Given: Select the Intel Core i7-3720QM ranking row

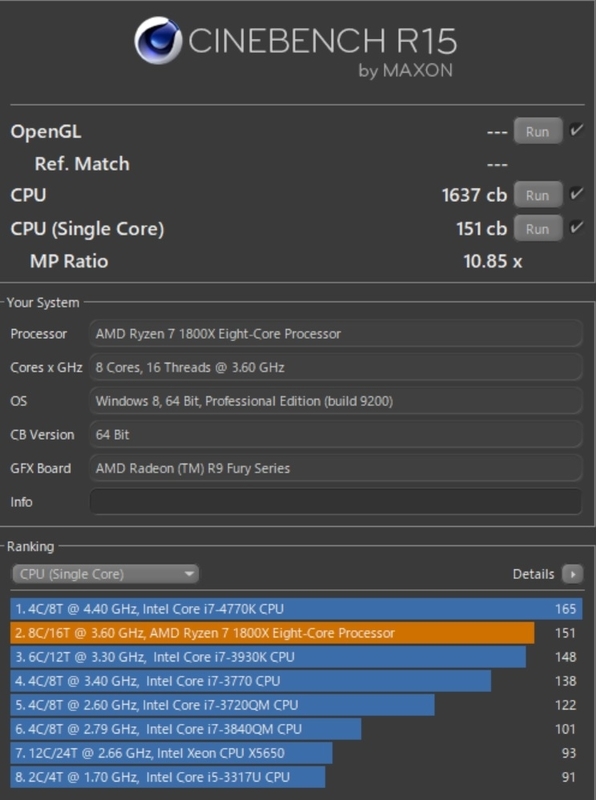Looking at the screenshot, I should coord(296,705).
